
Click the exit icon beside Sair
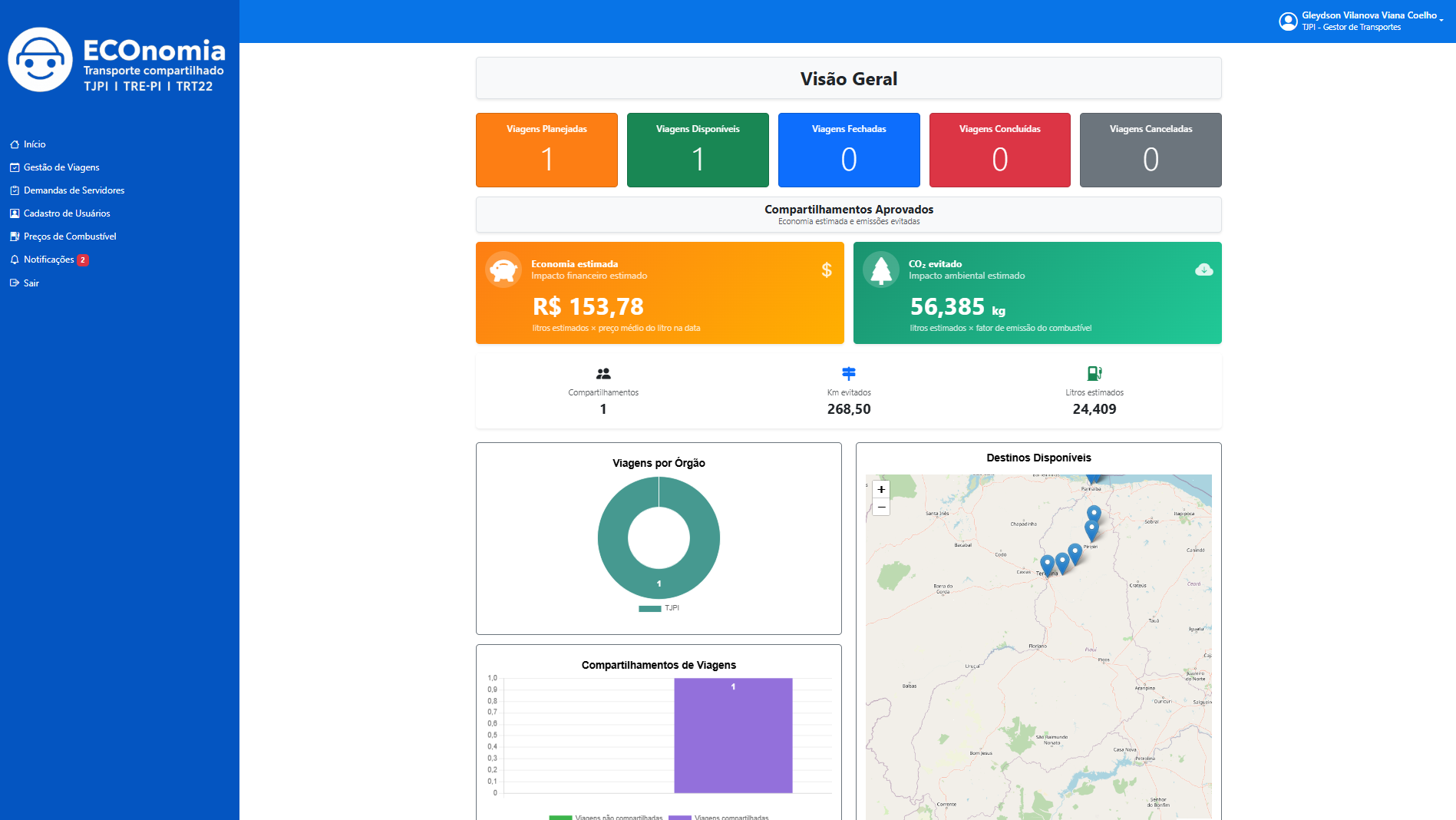coord(15,283)
